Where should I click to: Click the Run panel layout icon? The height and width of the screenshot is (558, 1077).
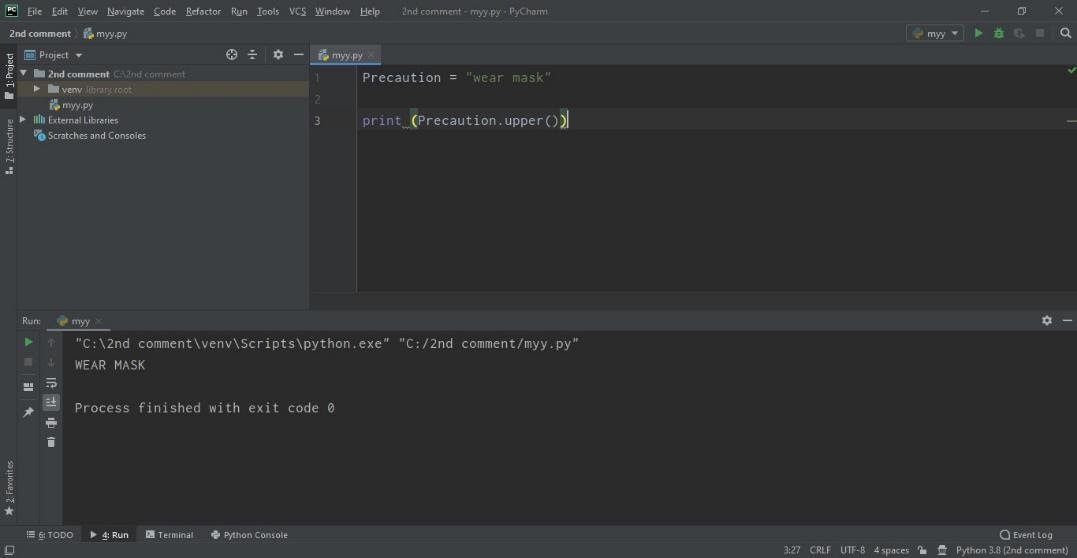point(28,387)
